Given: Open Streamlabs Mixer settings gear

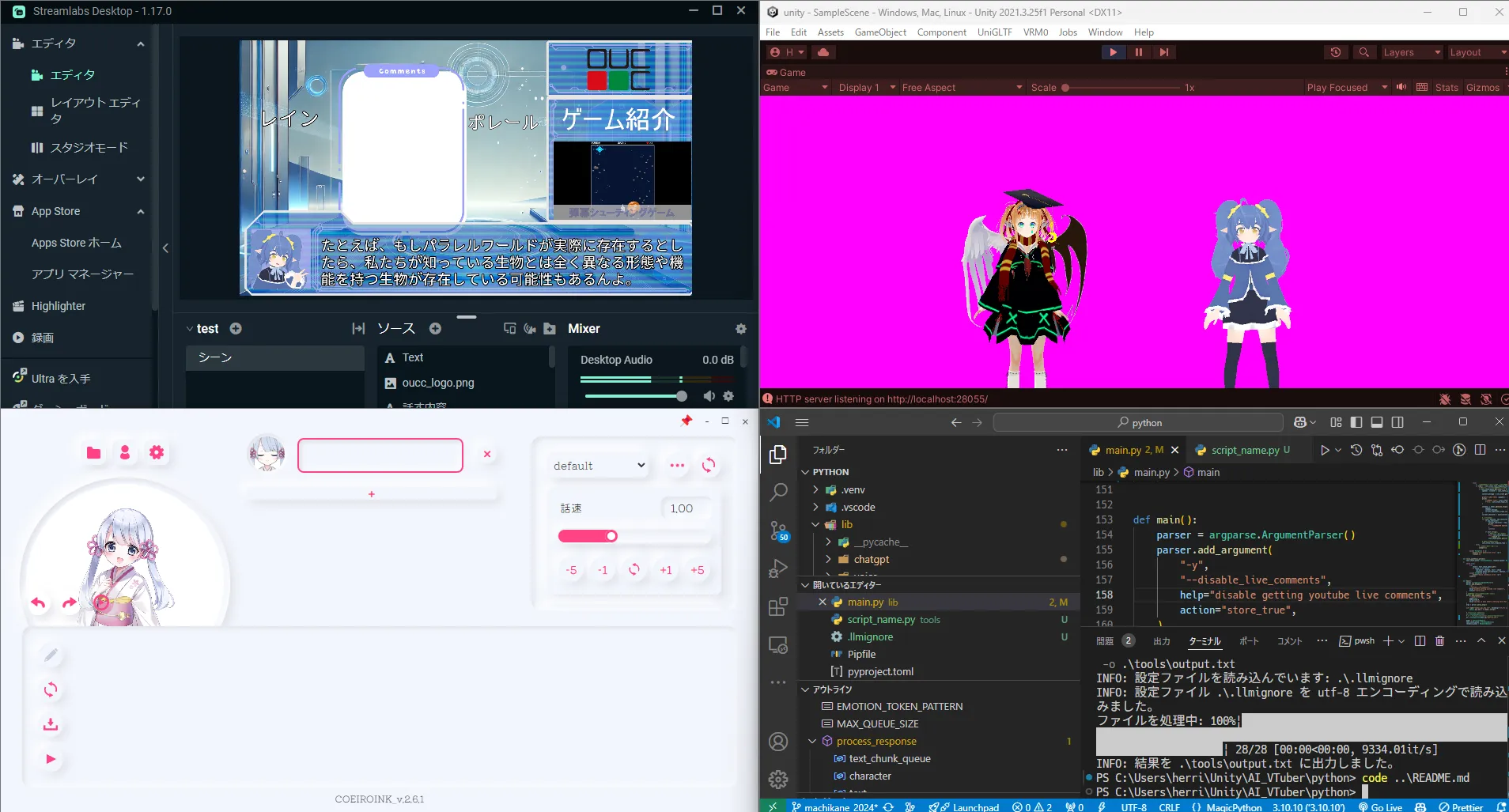Looking at the screenshot, I should (741, 328).
